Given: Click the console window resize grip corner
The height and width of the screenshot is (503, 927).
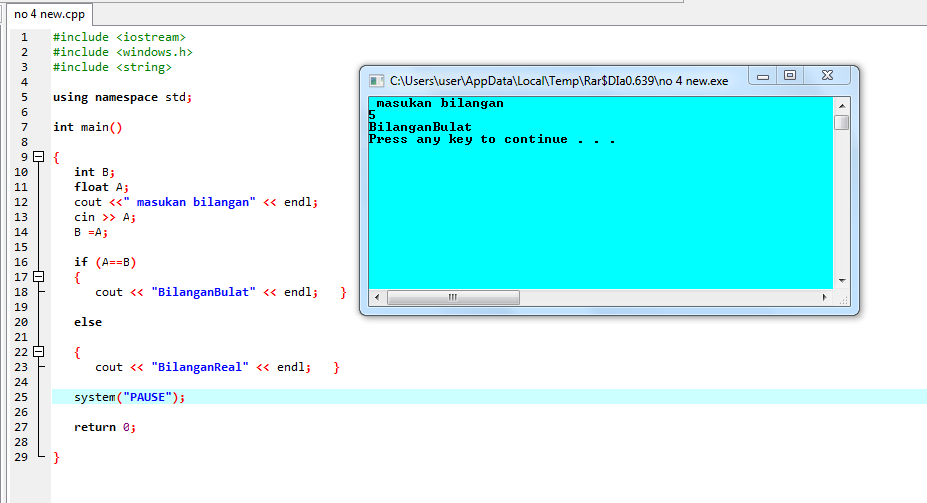Looking at the screenshot, I should click(x=842, y=299).
